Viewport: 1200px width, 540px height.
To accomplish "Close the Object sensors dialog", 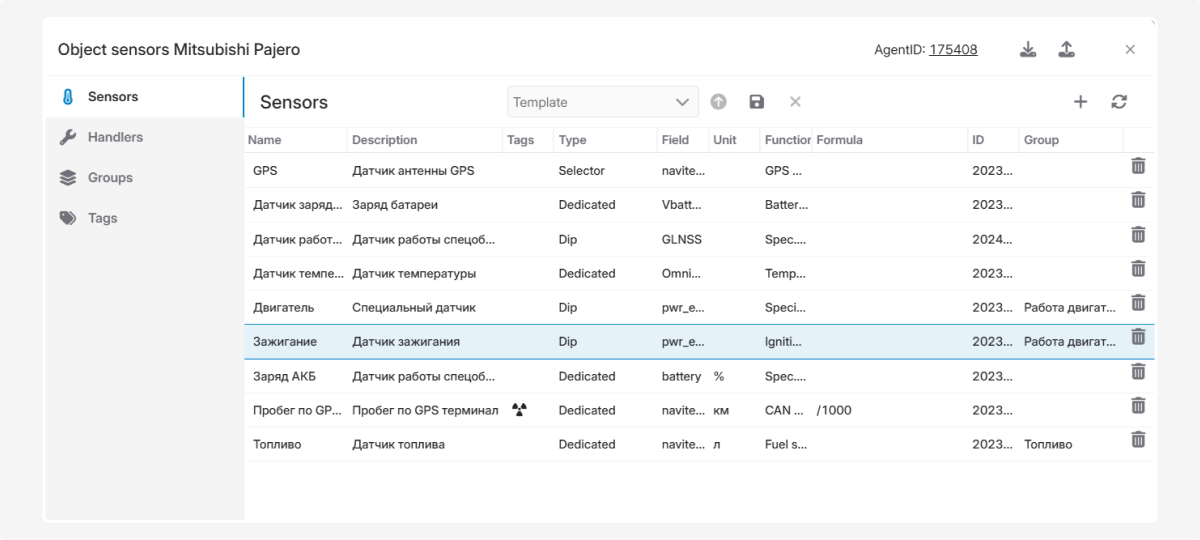I will (1130, 50).
